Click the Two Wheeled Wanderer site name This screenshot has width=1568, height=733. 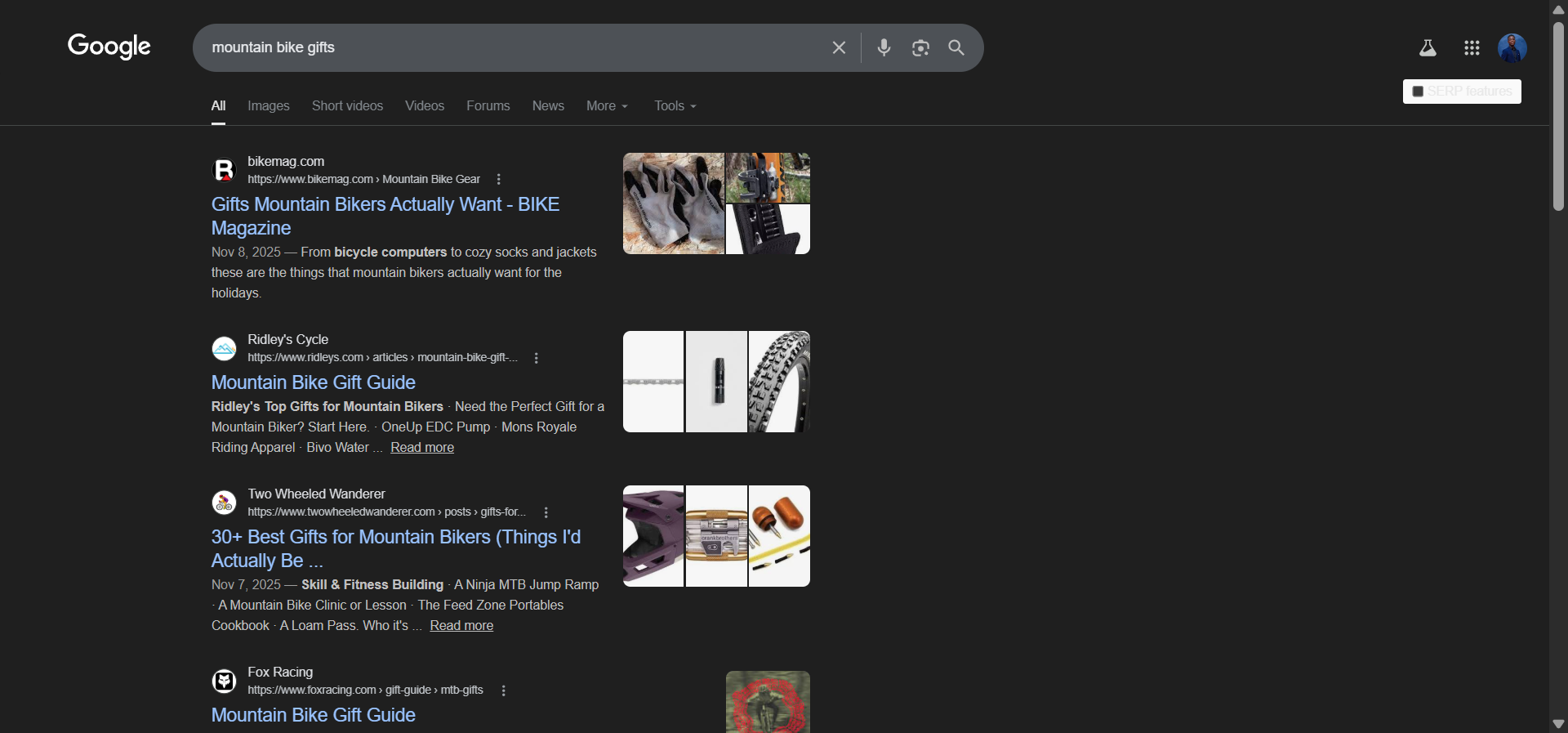tap(316, 494)
